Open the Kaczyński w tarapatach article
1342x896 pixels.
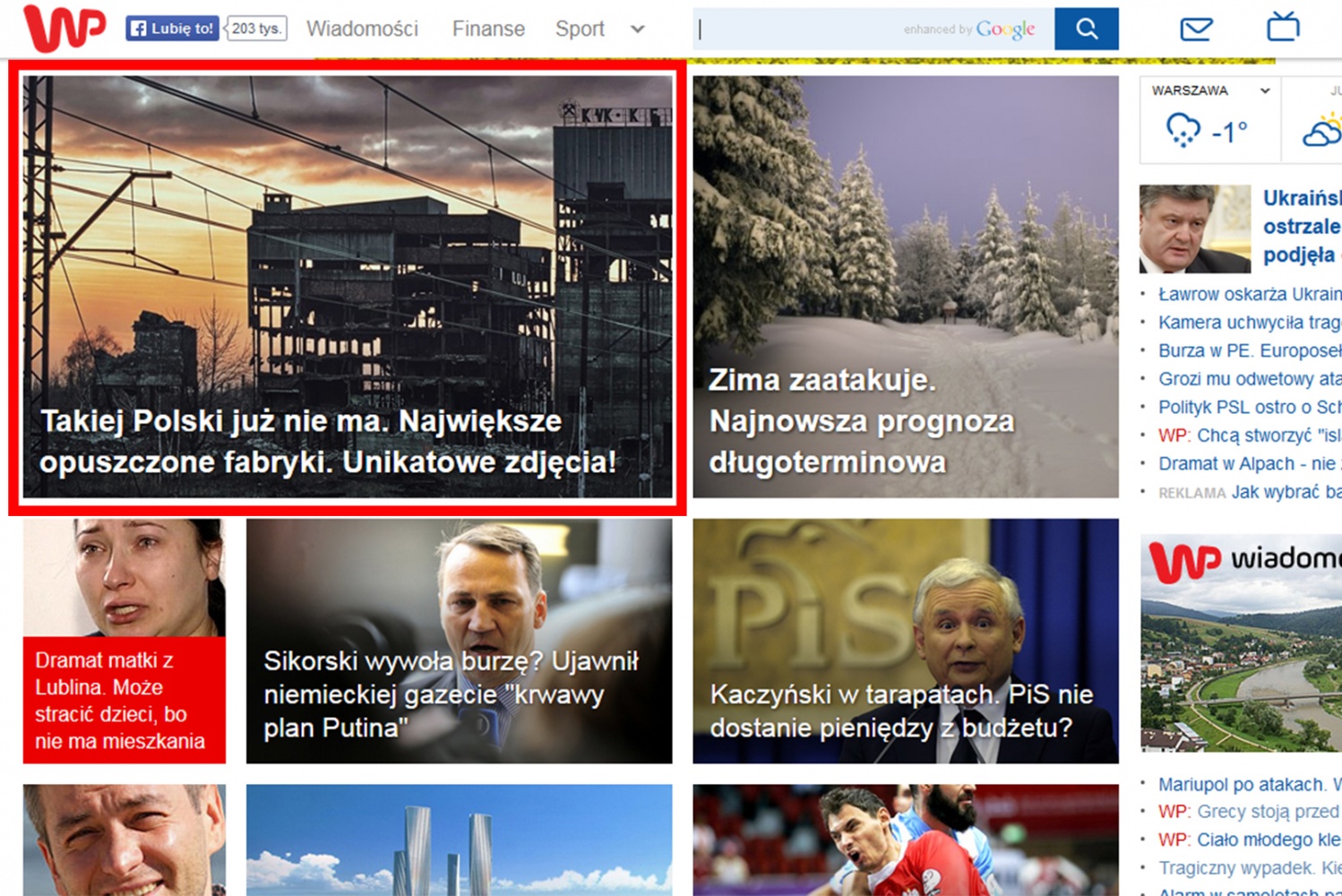(x=906, y=642)
